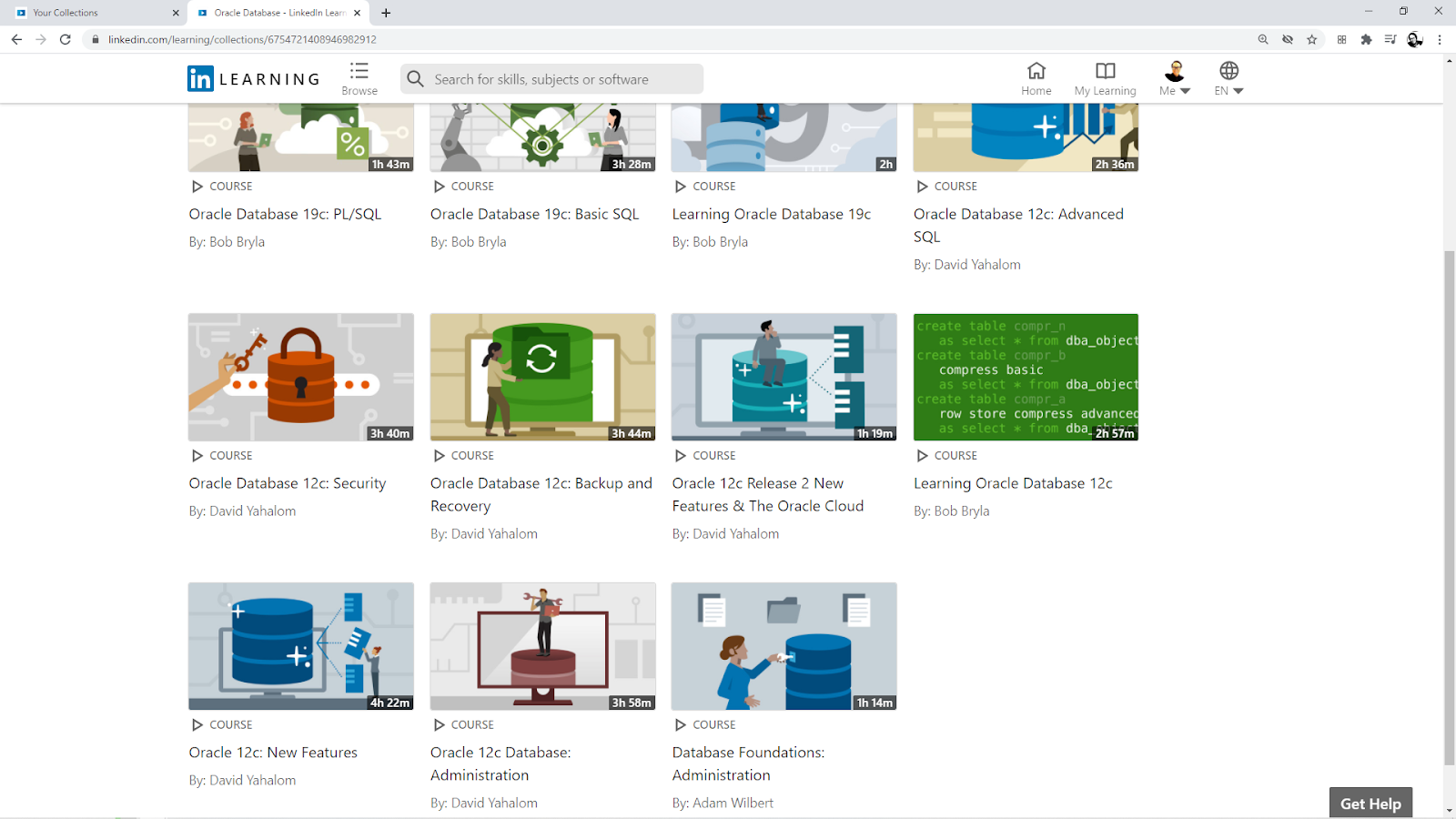Focus the skills search field
1456x819 pixels.
coord(552,79)
